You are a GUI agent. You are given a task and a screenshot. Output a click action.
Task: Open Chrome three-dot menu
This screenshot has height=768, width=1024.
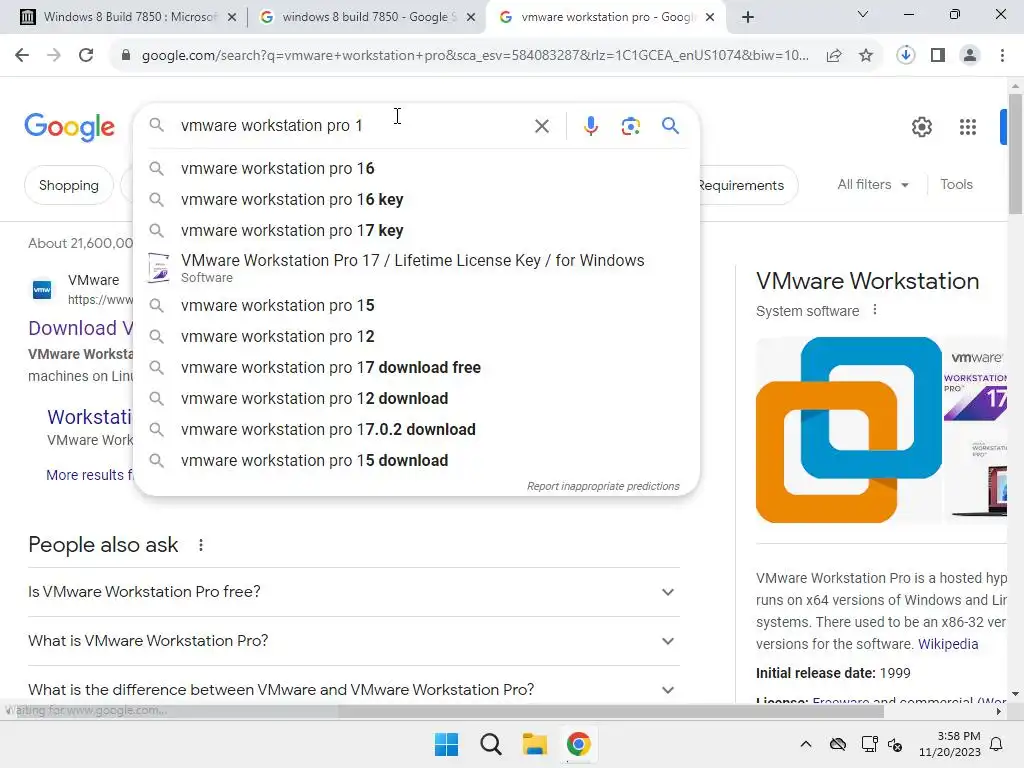point(1002,56)
